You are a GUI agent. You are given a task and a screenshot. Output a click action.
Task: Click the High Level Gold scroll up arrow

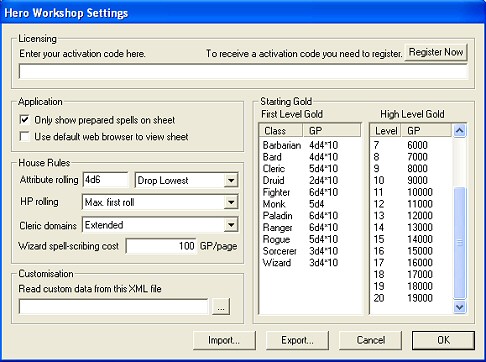coord(460,131)
